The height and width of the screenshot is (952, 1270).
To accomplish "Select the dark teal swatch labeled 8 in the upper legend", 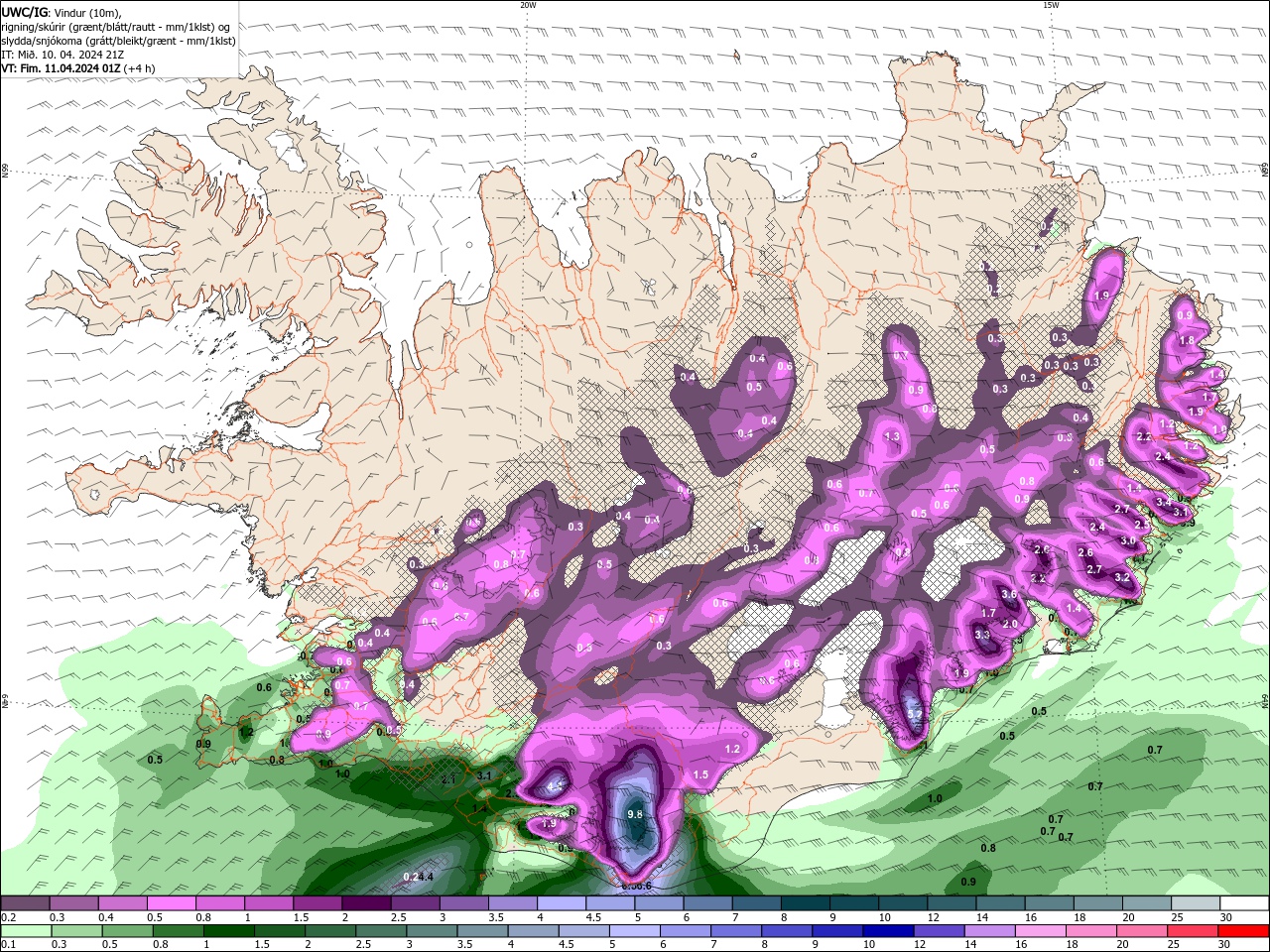I will tap(805, 903).
